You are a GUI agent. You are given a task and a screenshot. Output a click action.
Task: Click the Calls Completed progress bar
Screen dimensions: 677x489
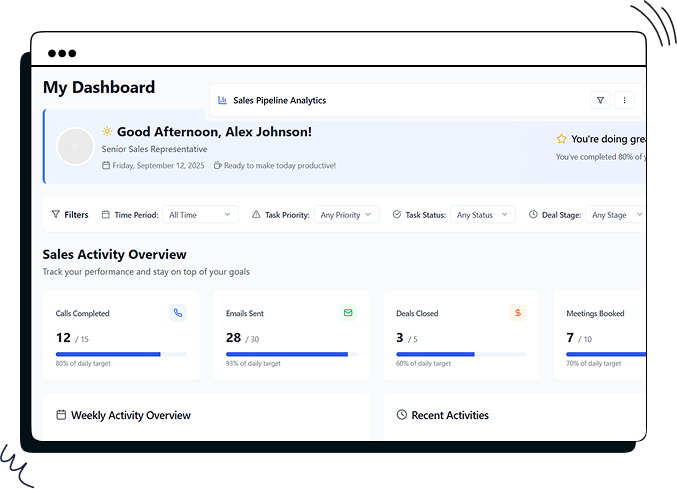click(x=121, y=354)
